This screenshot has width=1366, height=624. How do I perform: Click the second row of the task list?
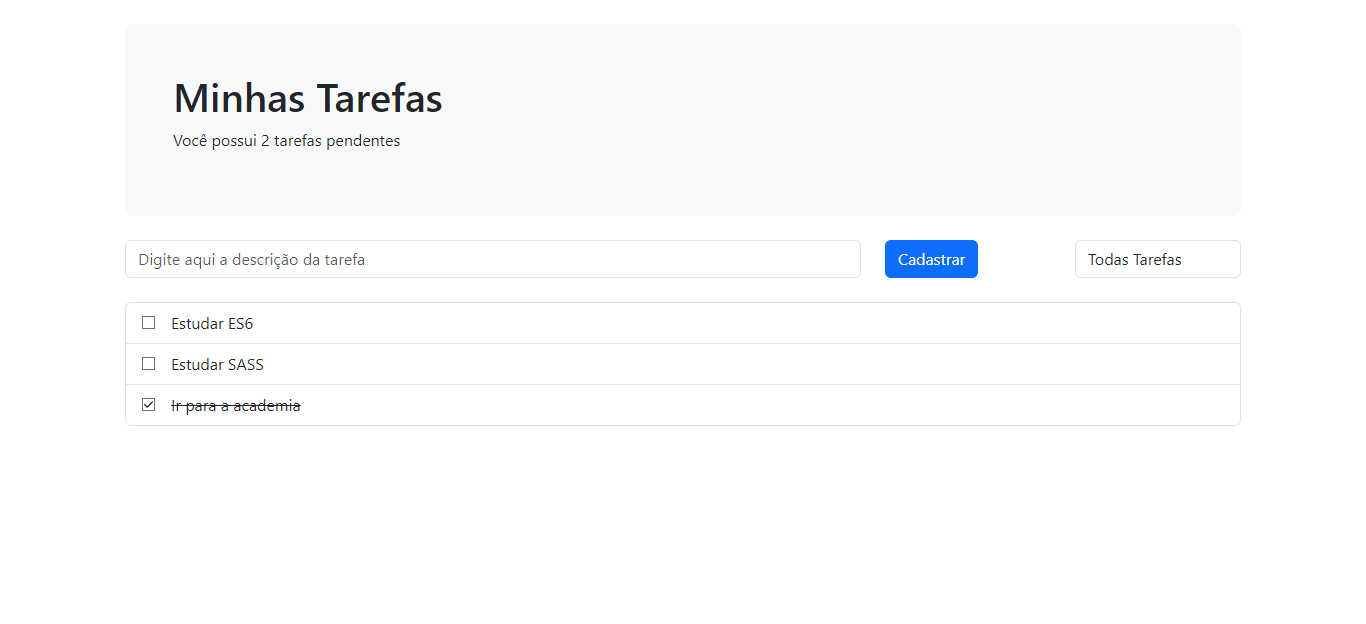coord(682,363)
